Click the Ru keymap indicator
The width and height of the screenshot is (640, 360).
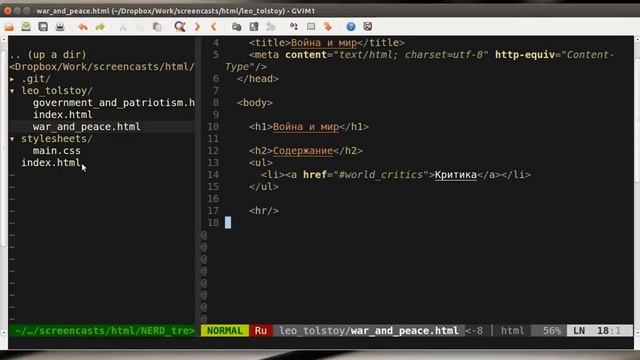261,331
